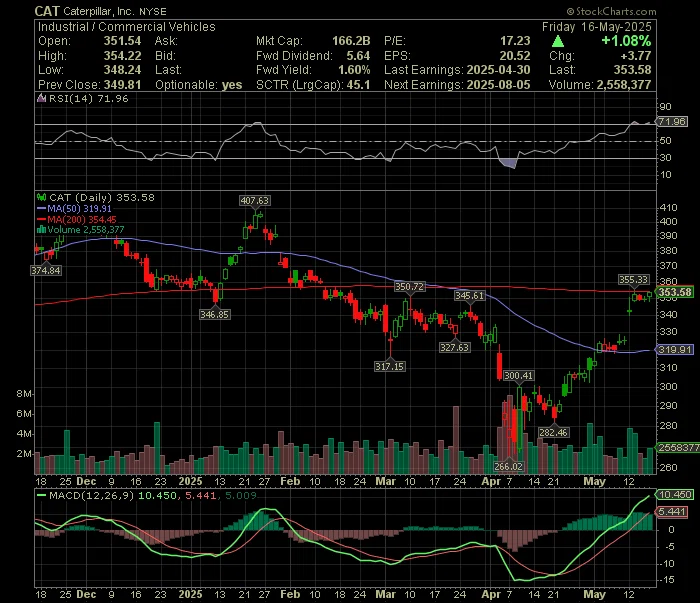The height and width of the screenshot is (603, 700).
Task: Click Last Earnings date 2025-04-30
Action: (498, 70)
